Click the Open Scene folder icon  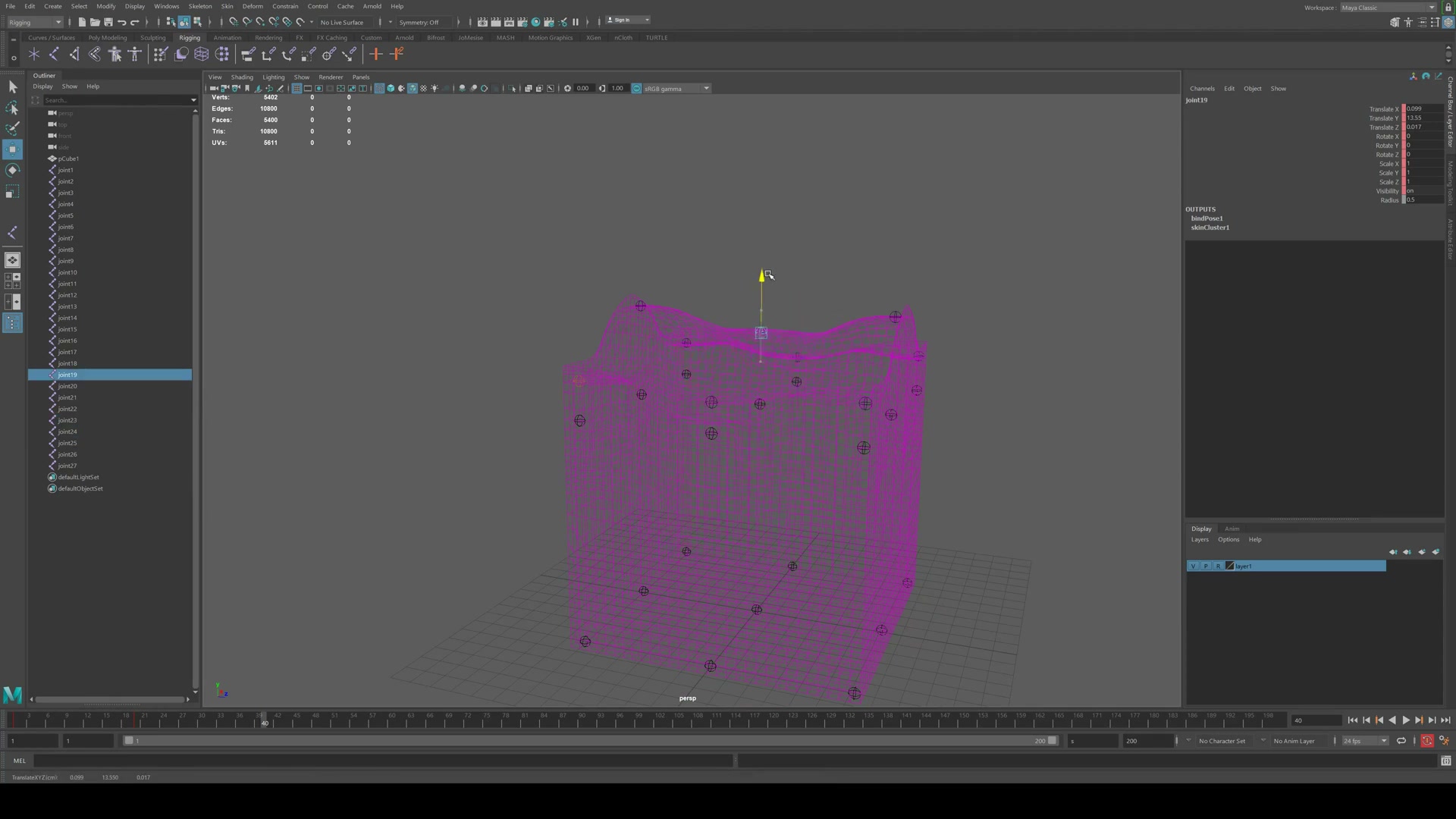[x=95, y=22]
